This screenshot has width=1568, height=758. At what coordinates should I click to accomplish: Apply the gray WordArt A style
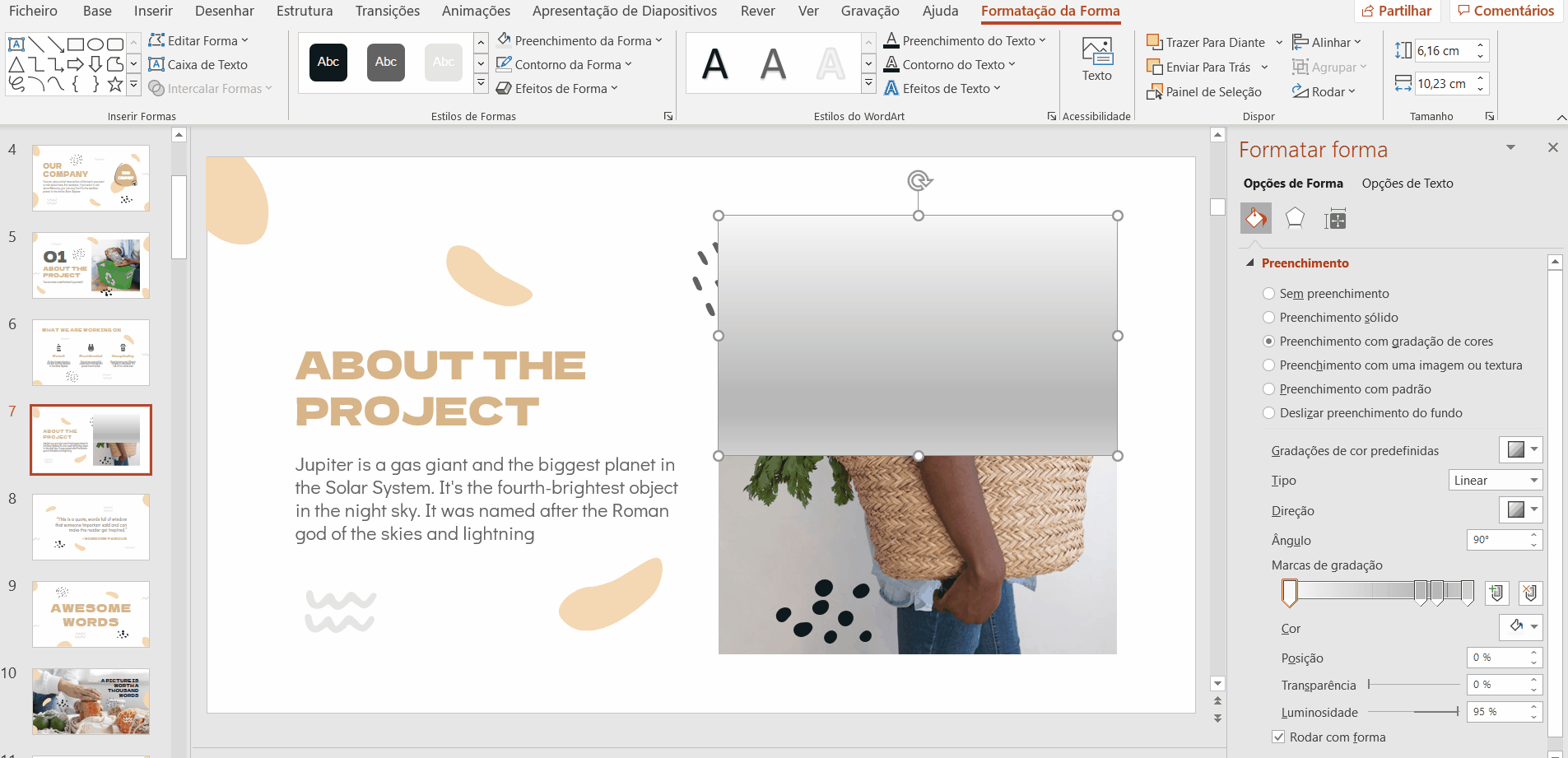click(x=773, y=63)
